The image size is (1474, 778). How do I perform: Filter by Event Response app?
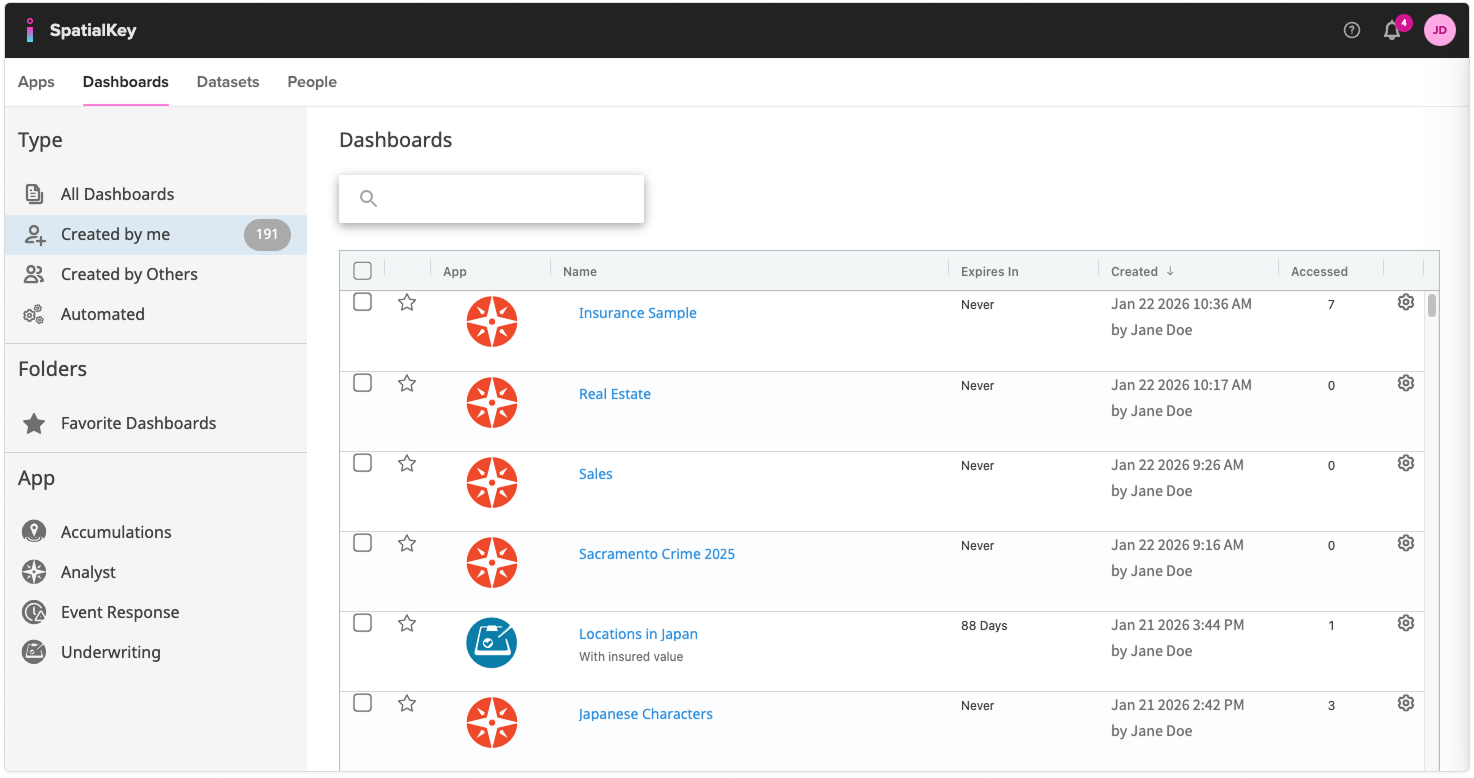(x=119, y=612)
